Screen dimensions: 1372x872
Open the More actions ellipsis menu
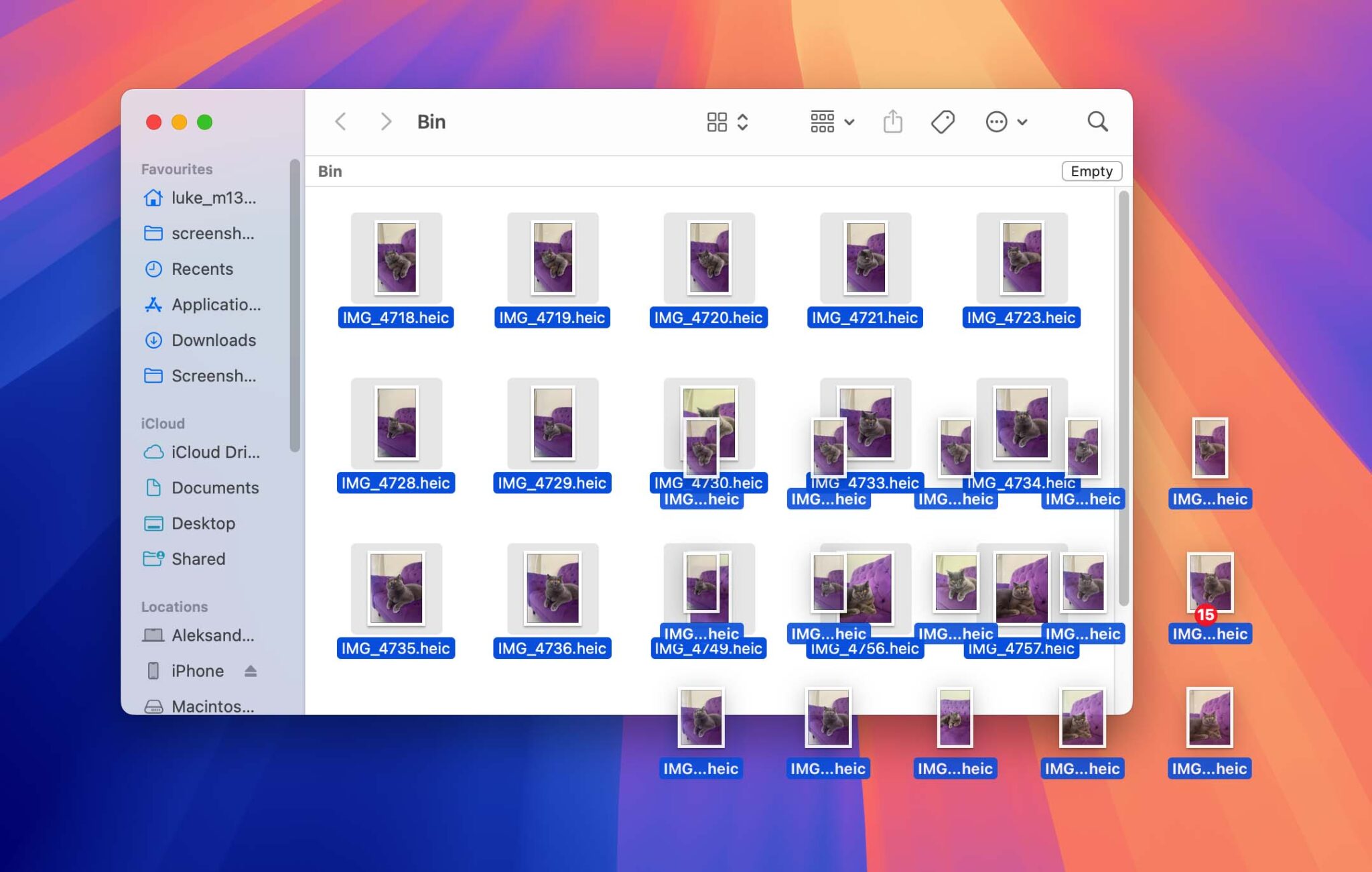click(996, 121)
